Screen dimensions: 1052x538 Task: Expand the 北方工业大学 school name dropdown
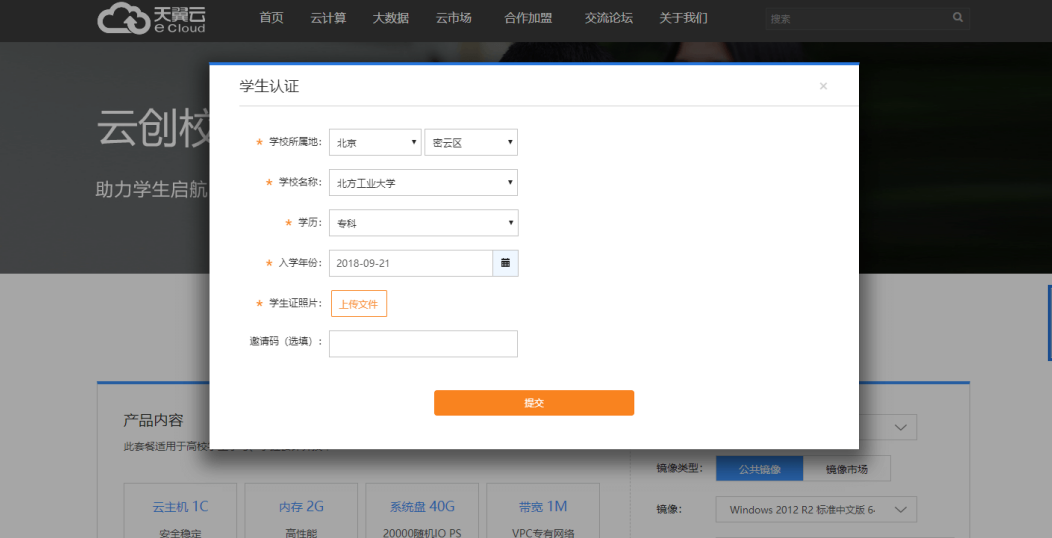coord(423,183)
